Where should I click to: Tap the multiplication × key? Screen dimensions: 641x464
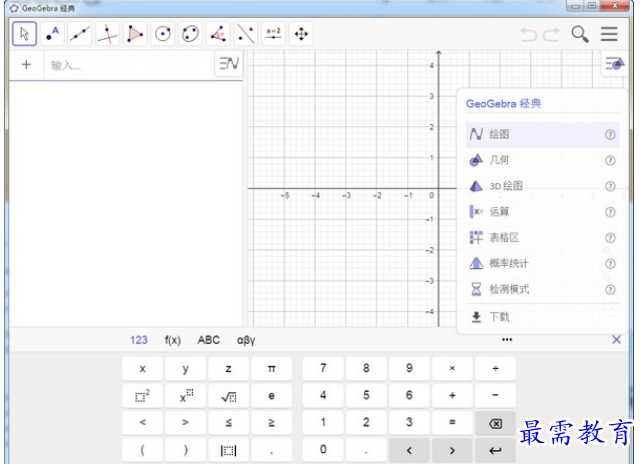(x=452, y=368)
